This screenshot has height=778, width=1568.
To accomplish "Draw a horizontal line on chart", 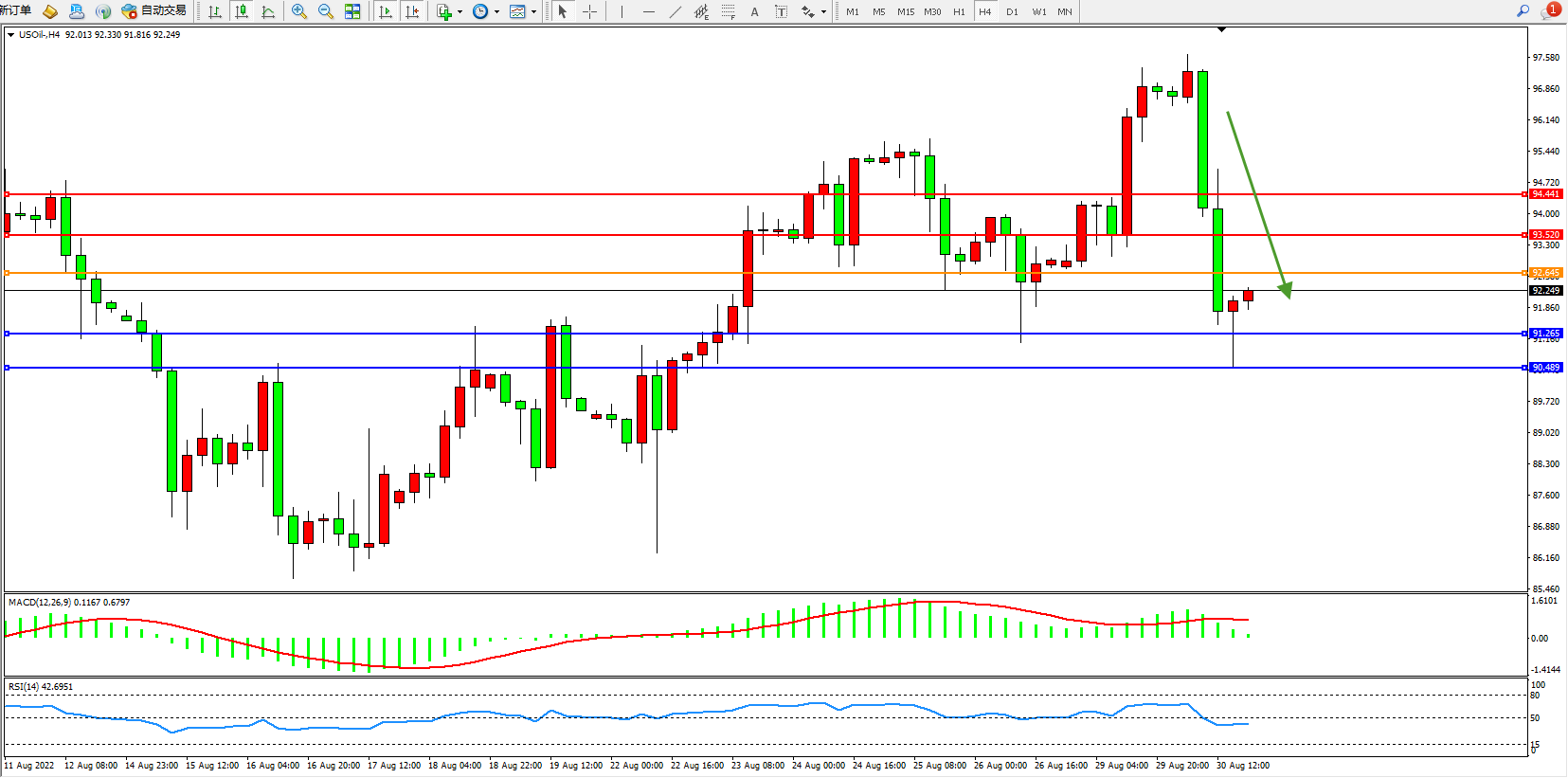I will [648, 11].
